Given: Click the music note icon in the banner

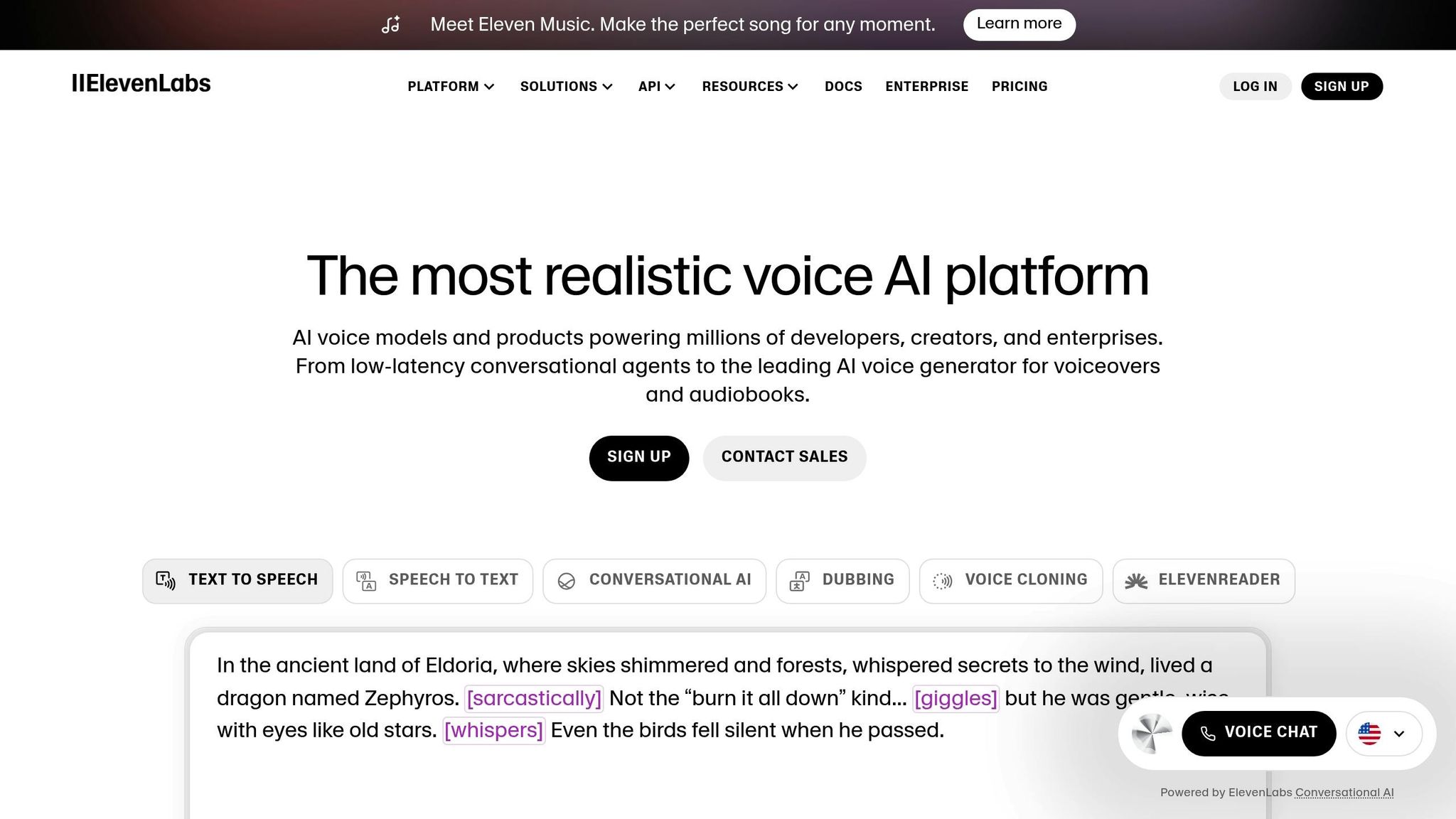Looking at the screenshot, I should point(391,23).
